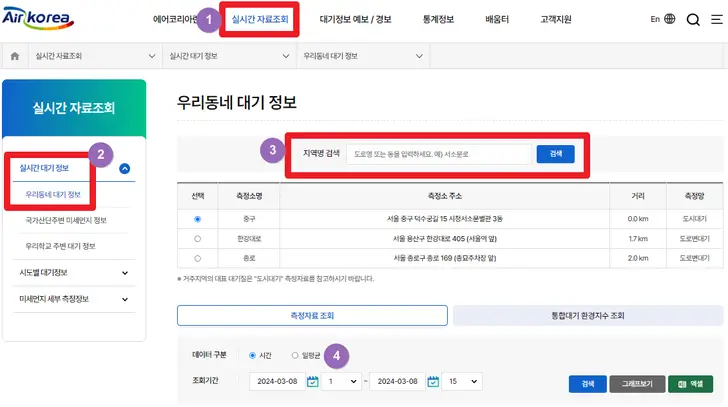Image resolution: width=728 pixels, height=407 pixels.
Task: Switch language with the En globe icon
Action: pyautogui.click(x=663, y=19)
